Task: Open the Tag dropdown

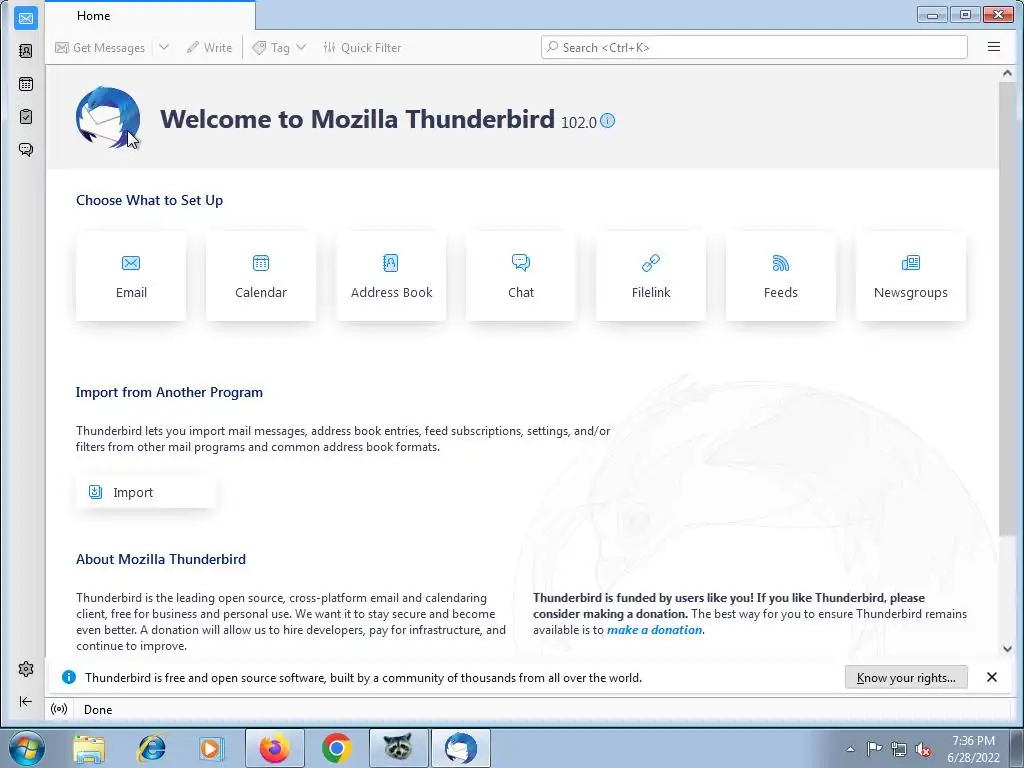Action: pyautogui.click(x=280, y=48)
